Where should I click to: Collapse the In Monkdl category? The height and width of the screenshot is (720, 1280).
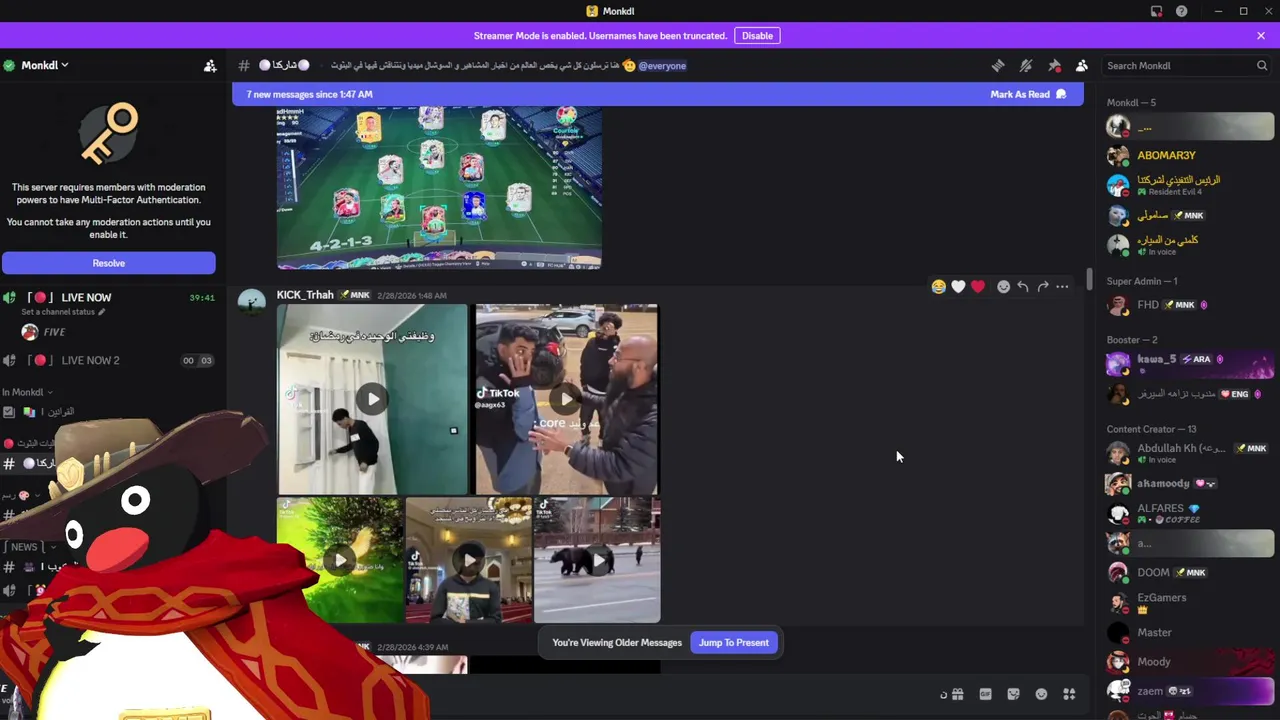pyautogui.click(x=27, y=392)
